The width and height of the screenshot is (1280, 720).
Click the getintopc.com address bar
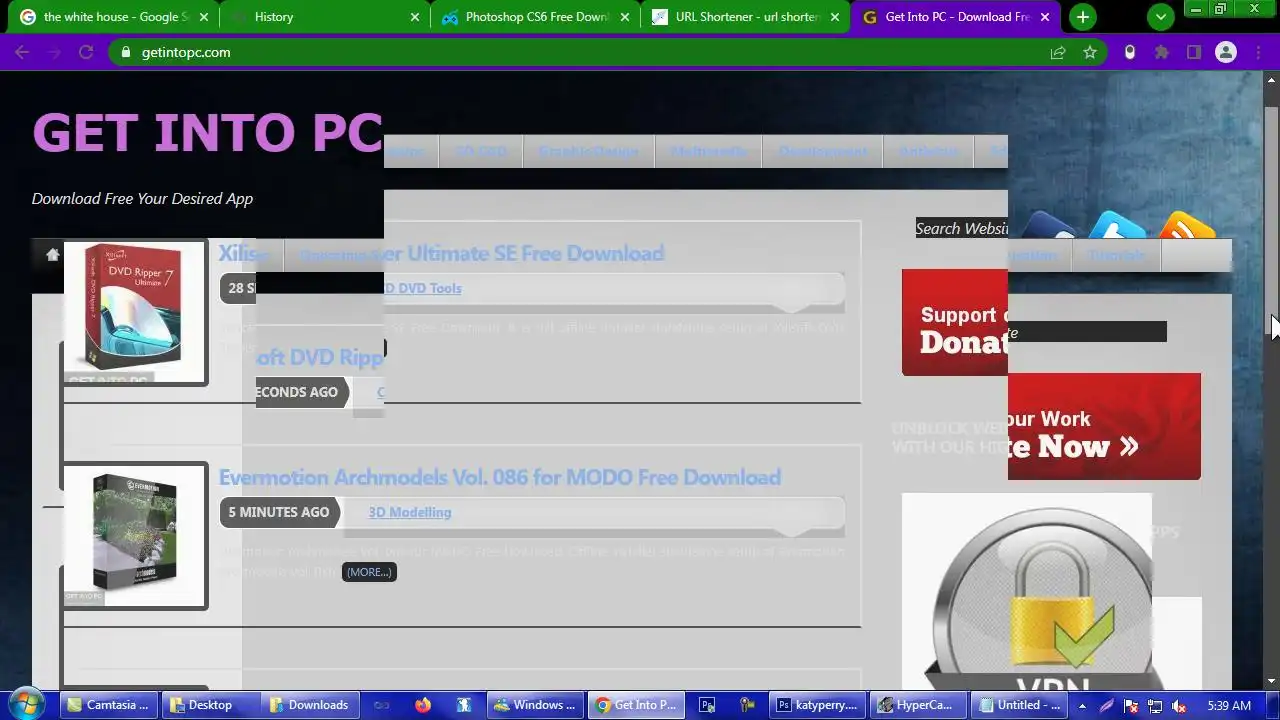608,52
